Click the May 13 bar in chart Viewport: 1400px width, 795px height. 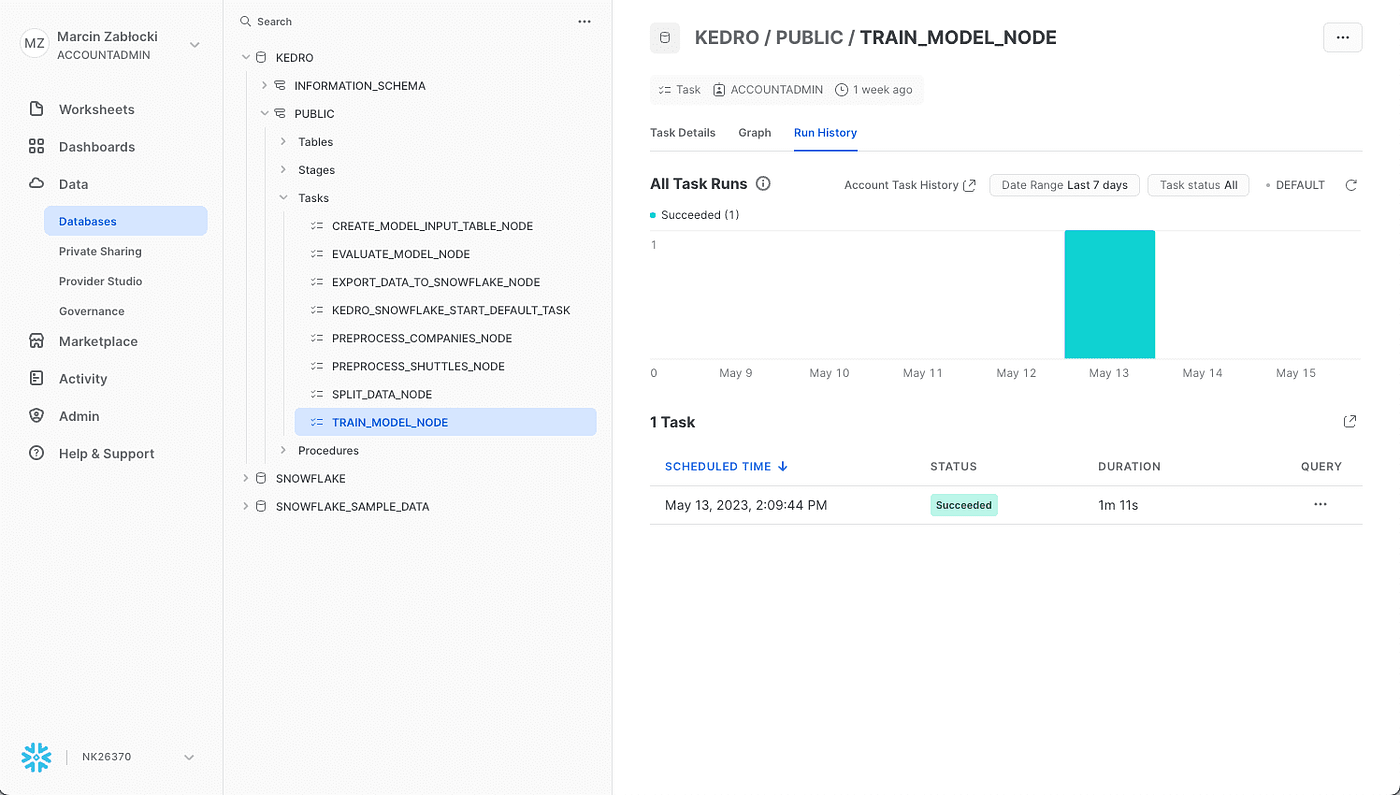tap(1109, 294)
